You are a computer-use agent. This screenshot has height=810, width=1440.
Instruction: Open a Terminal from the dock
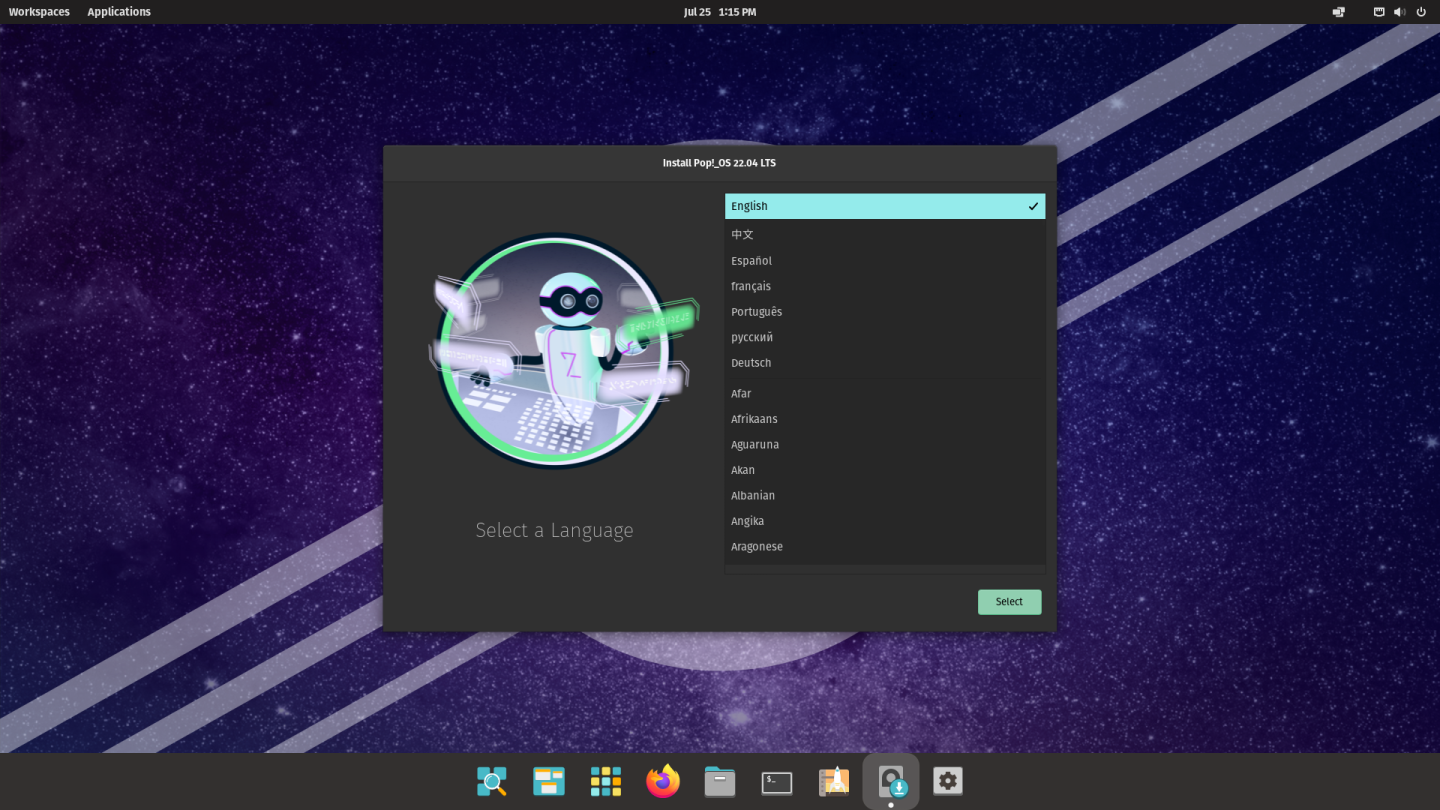[x=776, y=781]
